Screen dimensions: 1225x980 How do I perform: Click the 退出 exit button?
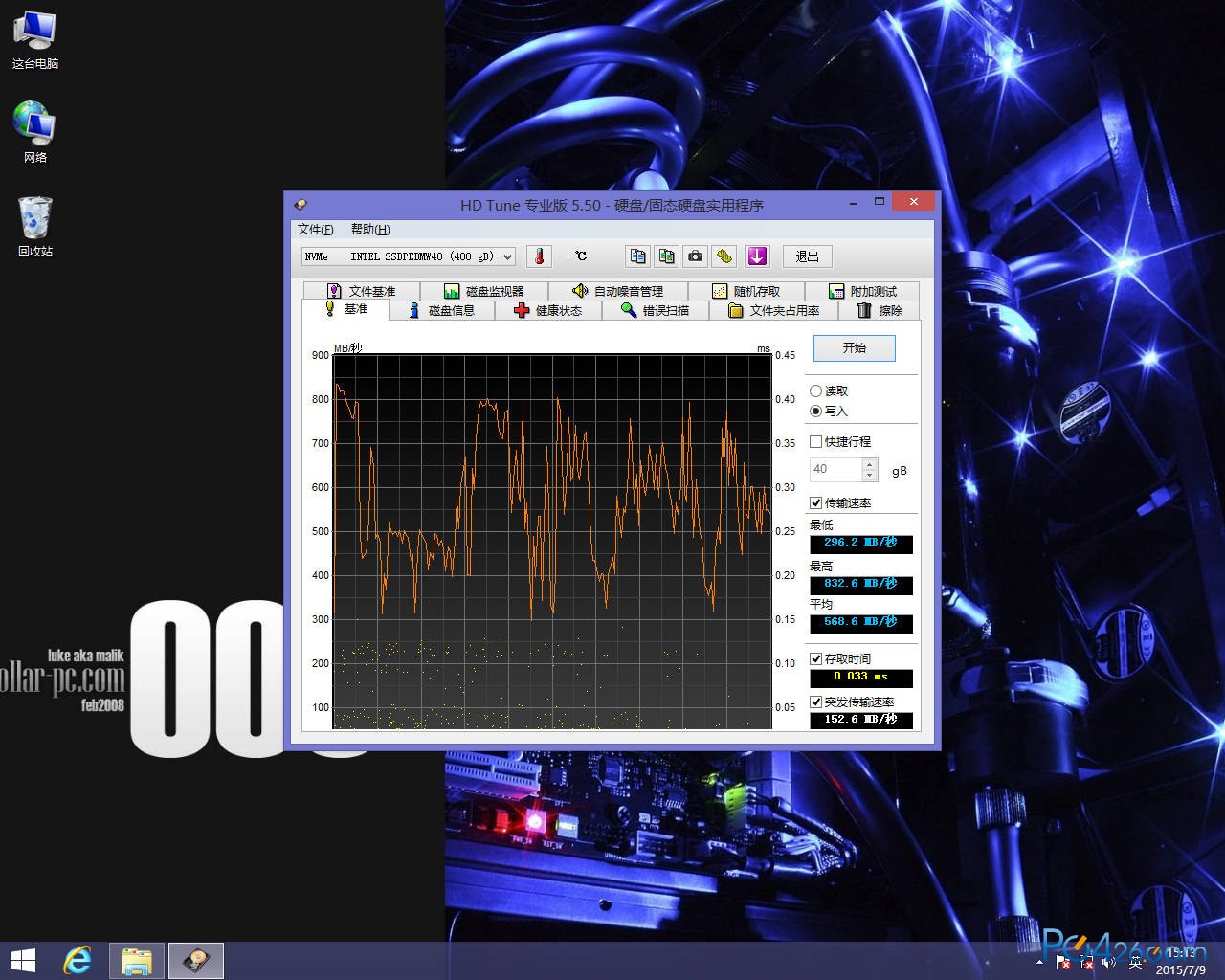[807, 256]
